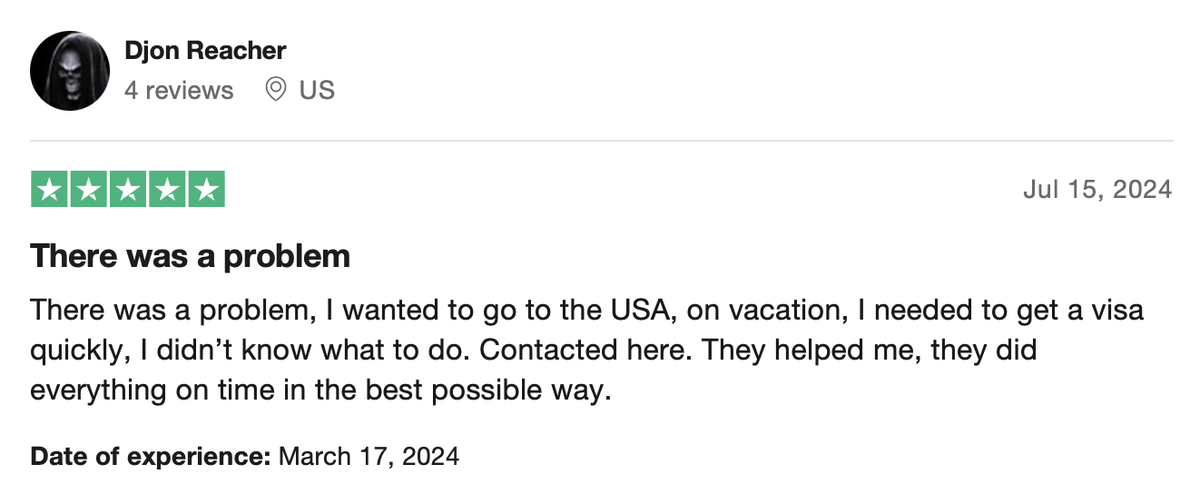Click the "Date of experience:" bold label
The image size is (1200, 494).
pyautogui.click(x=150, y=457)
